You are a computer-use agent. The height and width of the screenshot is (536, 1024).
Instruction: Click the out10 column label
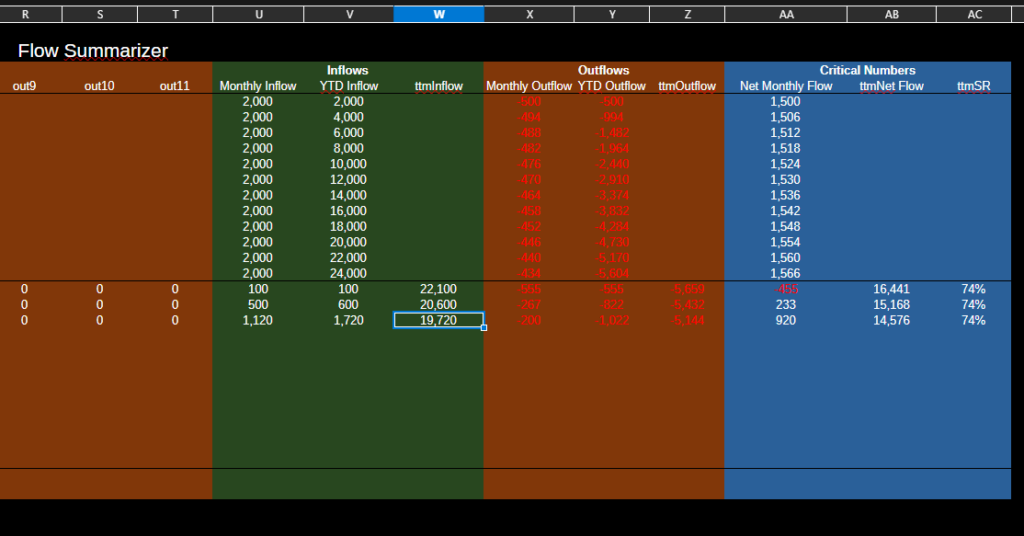[x=99, y=86]
